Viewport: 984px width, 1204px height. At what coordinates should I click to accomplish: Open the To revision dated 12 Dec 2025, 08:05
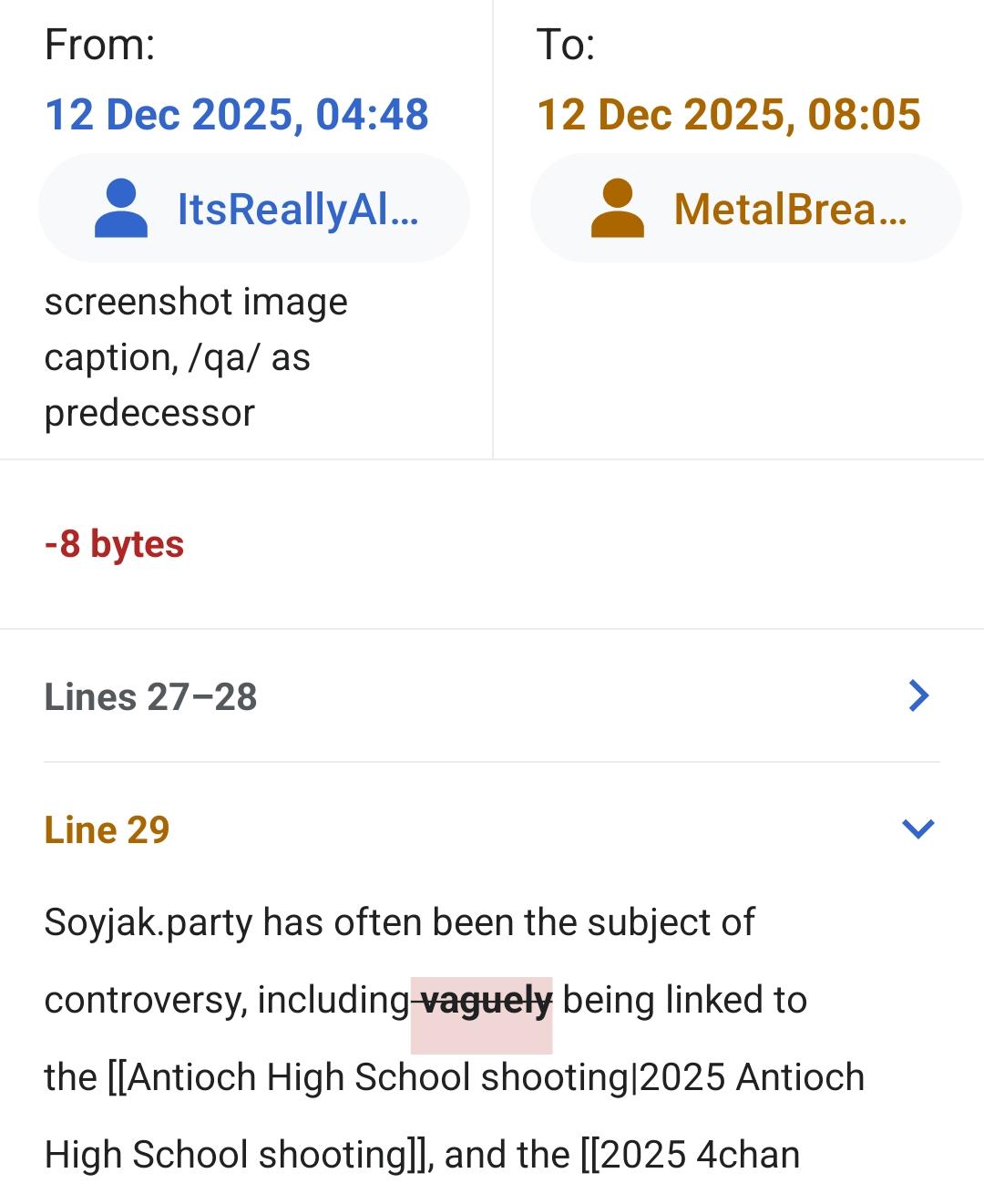pyautogui.click(x=728, y=115)
